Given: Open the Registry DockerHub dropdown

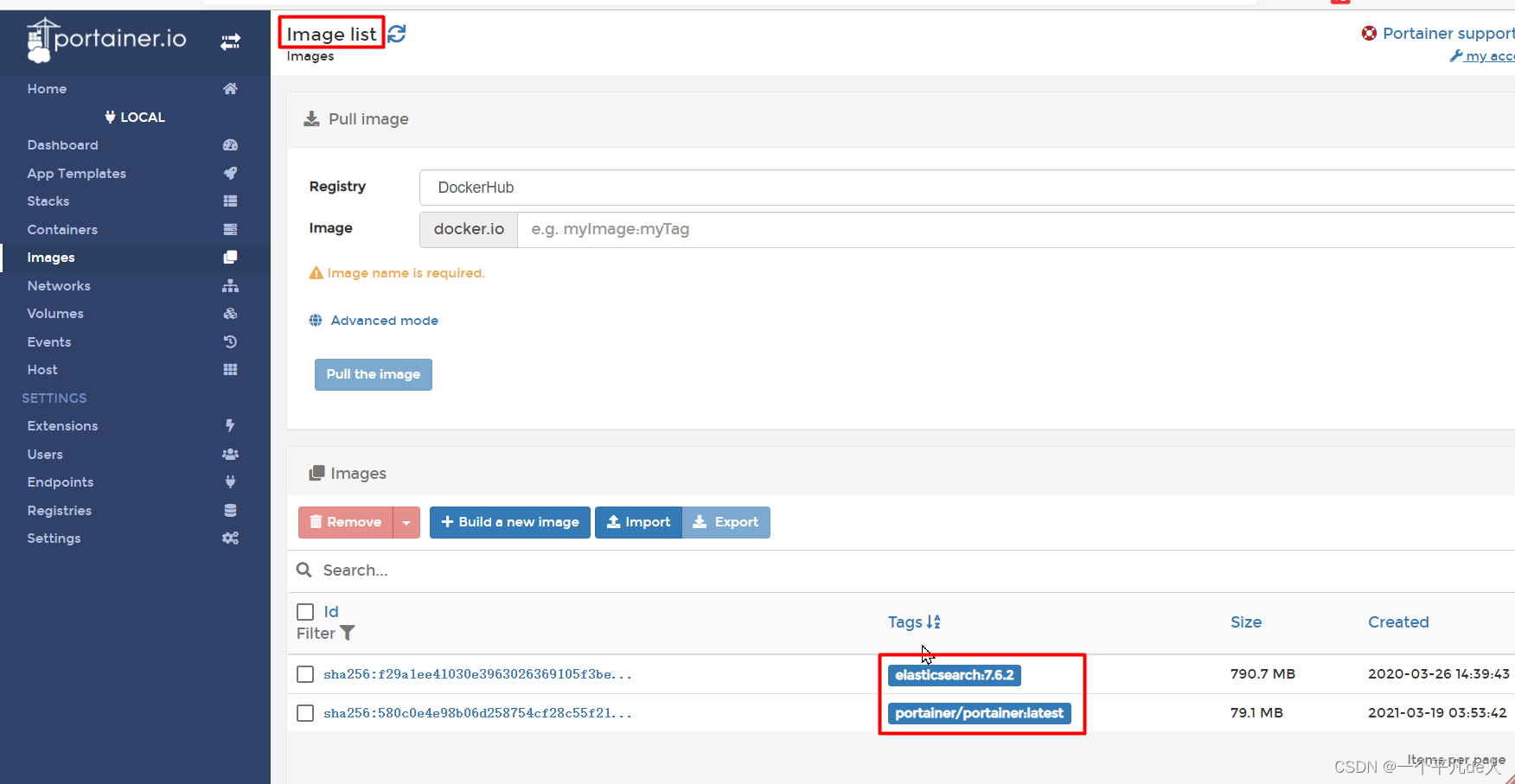Looking at the screenshot, I should pyautogui.click(x=967, y=188).
